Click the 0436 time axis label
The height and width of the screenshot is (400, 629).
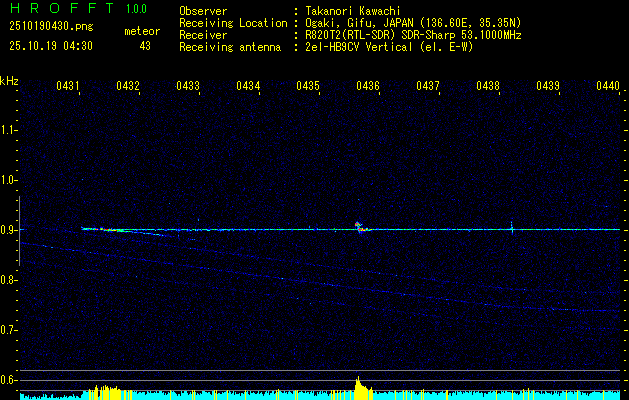(368, 85)
